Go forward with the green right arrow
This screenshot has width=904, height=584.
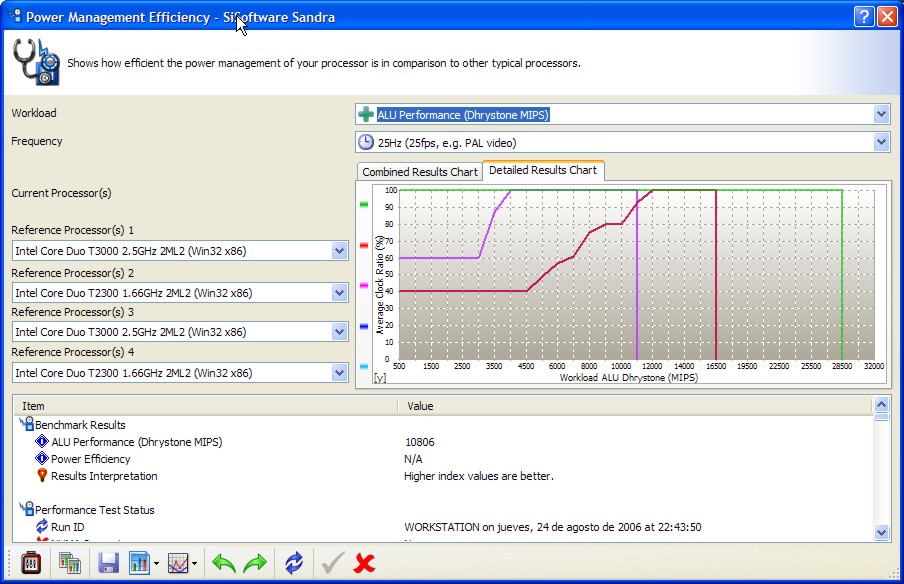[255, 563]
